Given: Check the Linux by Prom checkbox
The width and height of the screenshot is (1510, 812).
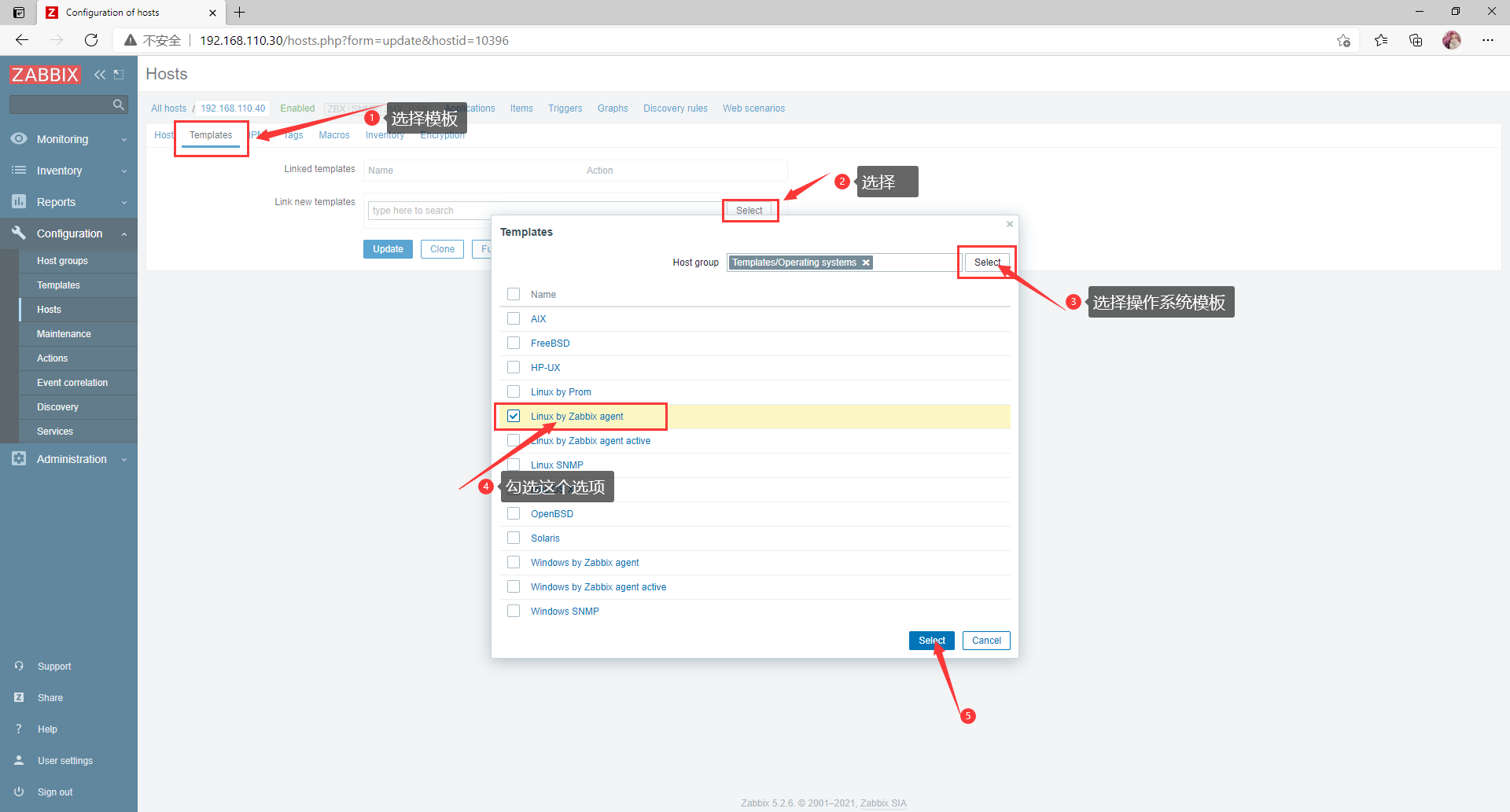Looking at the screenshot, I should 514,391.
